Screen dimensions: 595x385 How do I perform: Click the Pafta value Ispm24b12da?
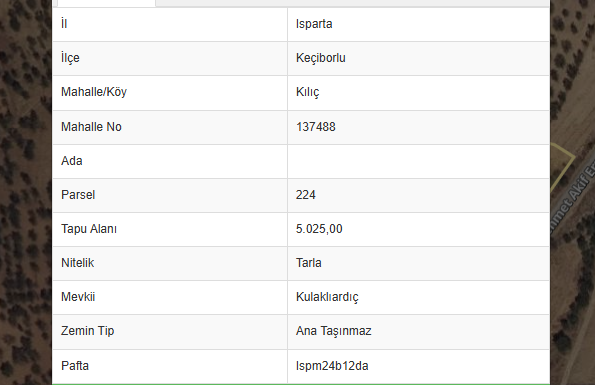pyautogui.click(x=332, y=366)
